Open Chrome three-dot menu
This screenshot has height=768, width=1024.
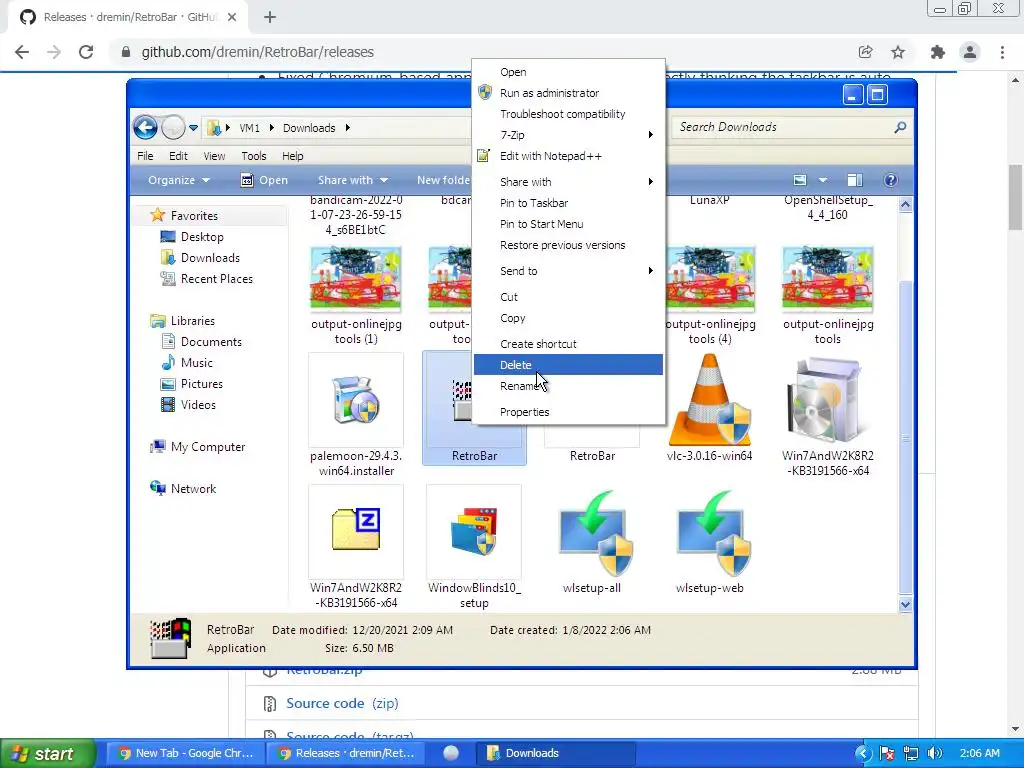1002,52
